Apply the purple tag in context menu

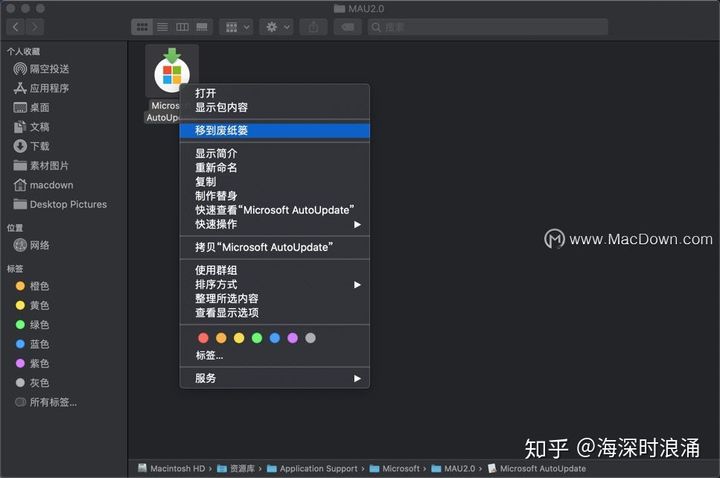click(x=292, y=338)
